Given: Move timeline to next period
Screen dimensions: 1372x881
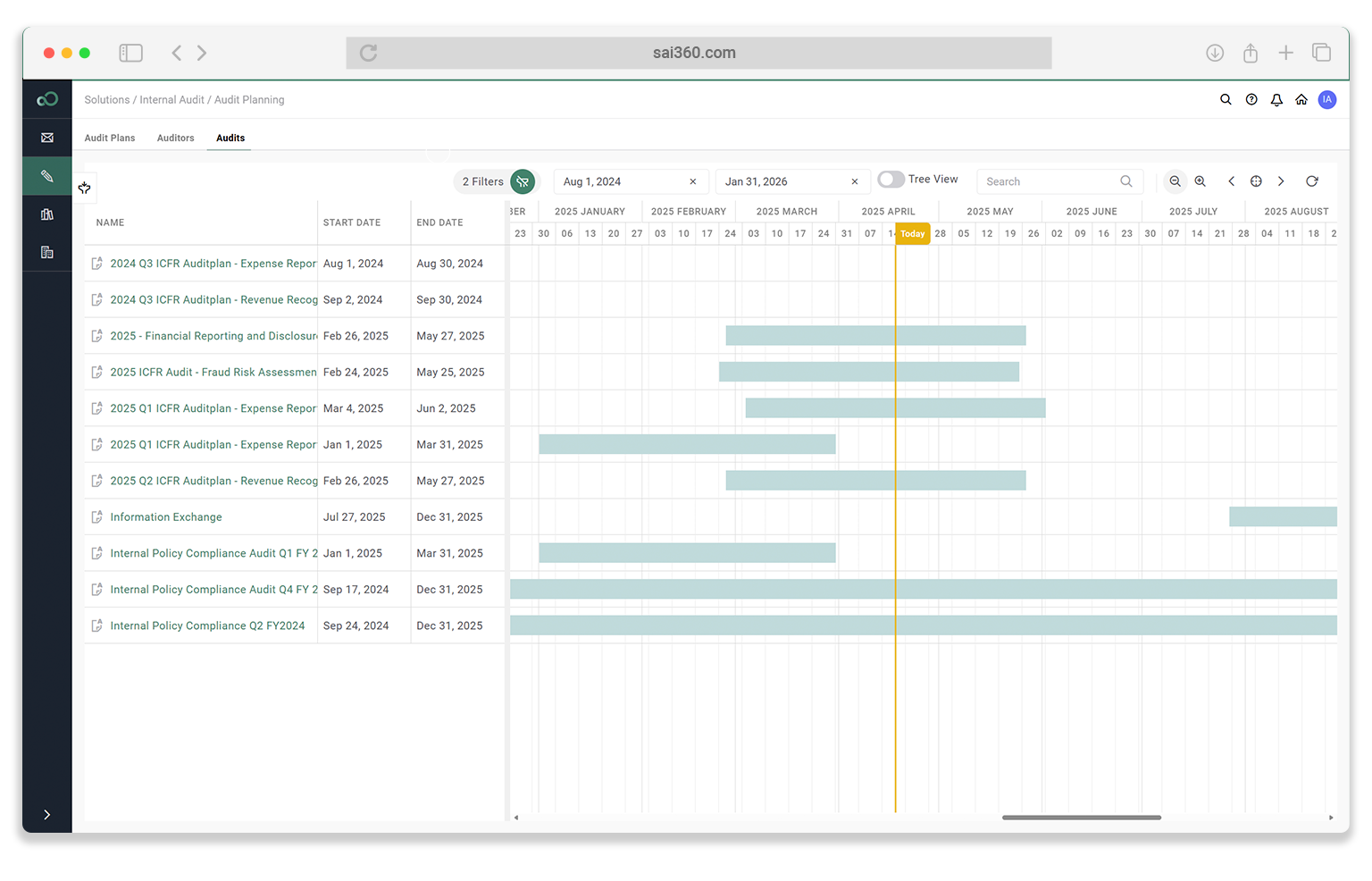Looking at the screenshot, I should [1281, 181].
